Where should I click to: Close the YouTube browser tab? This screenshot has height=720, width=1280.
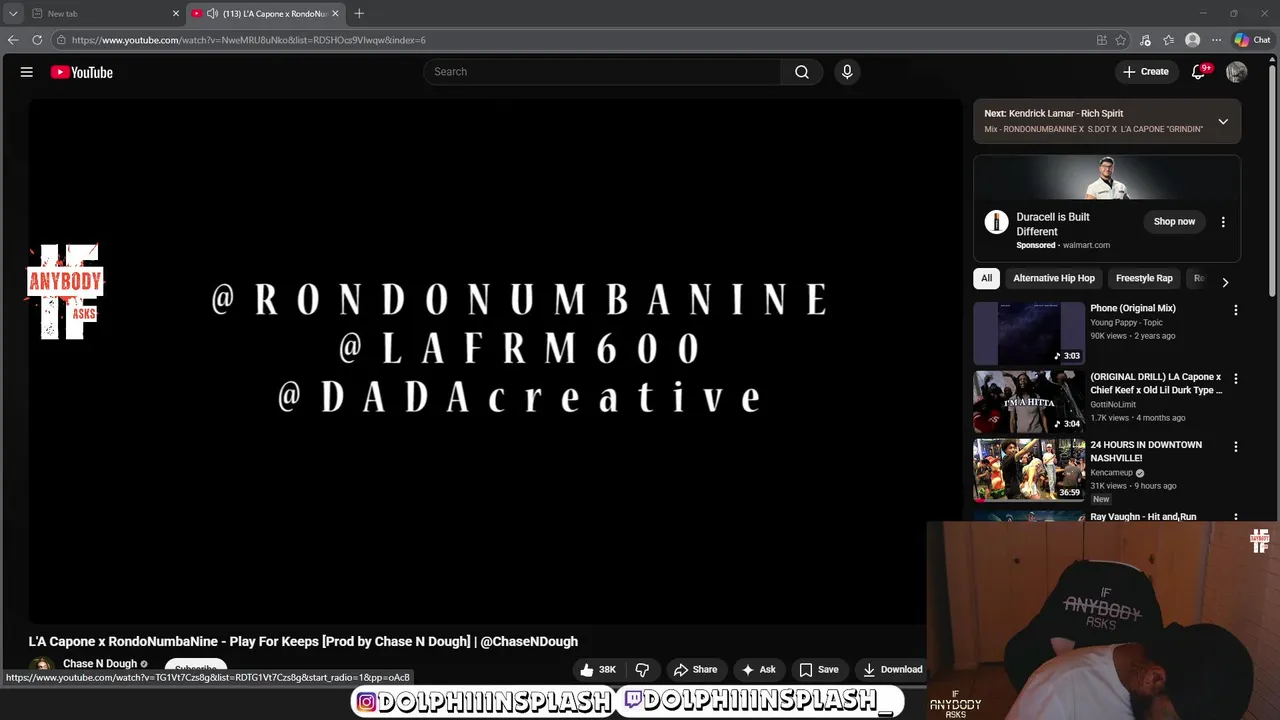[x=335, y=14]
